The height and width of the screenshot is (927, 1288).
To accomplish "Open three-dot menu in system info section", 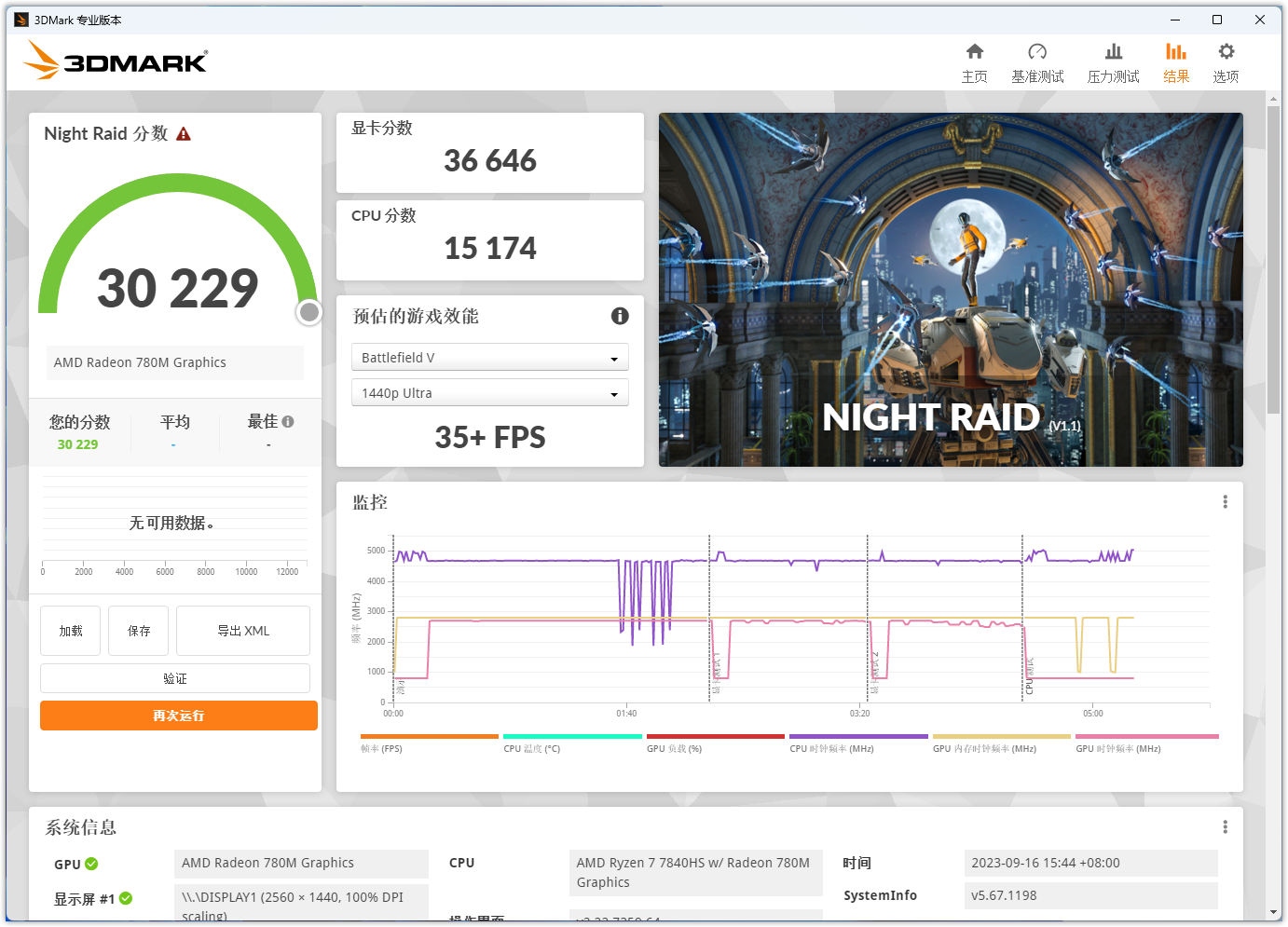I will click(x=1225, y=827).
